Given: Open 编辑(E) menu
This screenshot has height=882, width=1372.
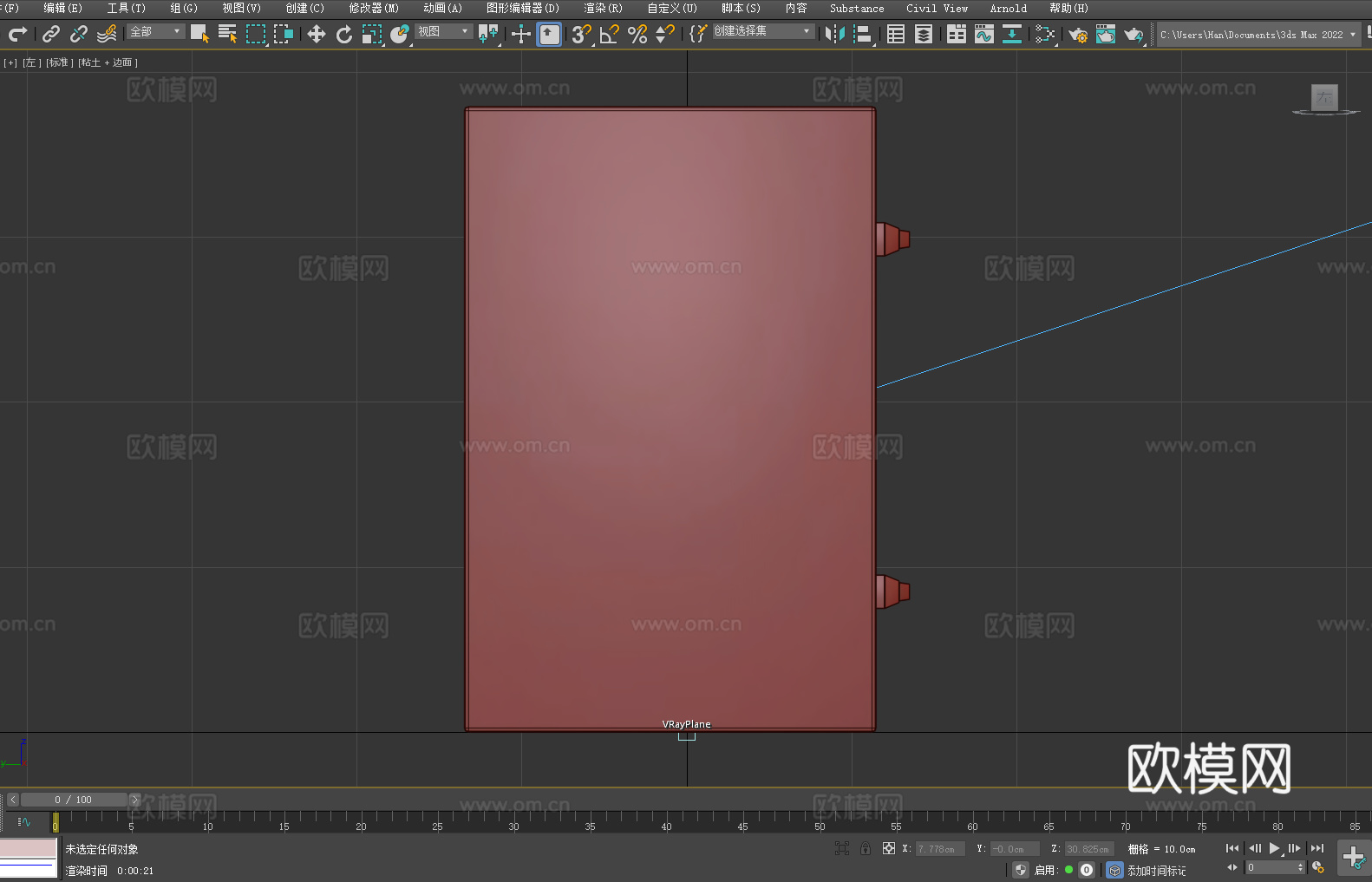Looking at the screenshot, I should click(62, 8).
